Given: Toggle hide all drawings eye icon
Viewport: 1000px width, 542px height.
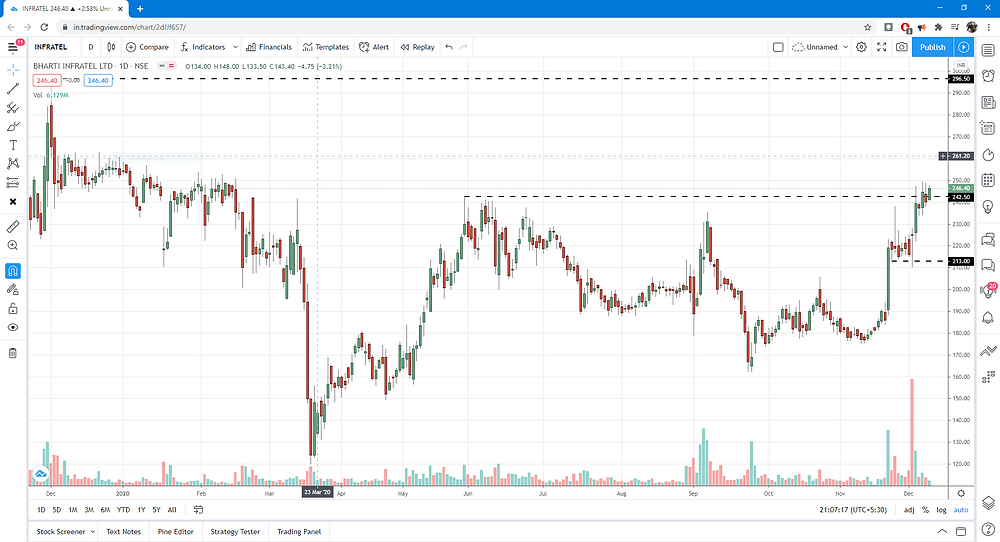Looking at the screenshot, I should coord(13,328).
